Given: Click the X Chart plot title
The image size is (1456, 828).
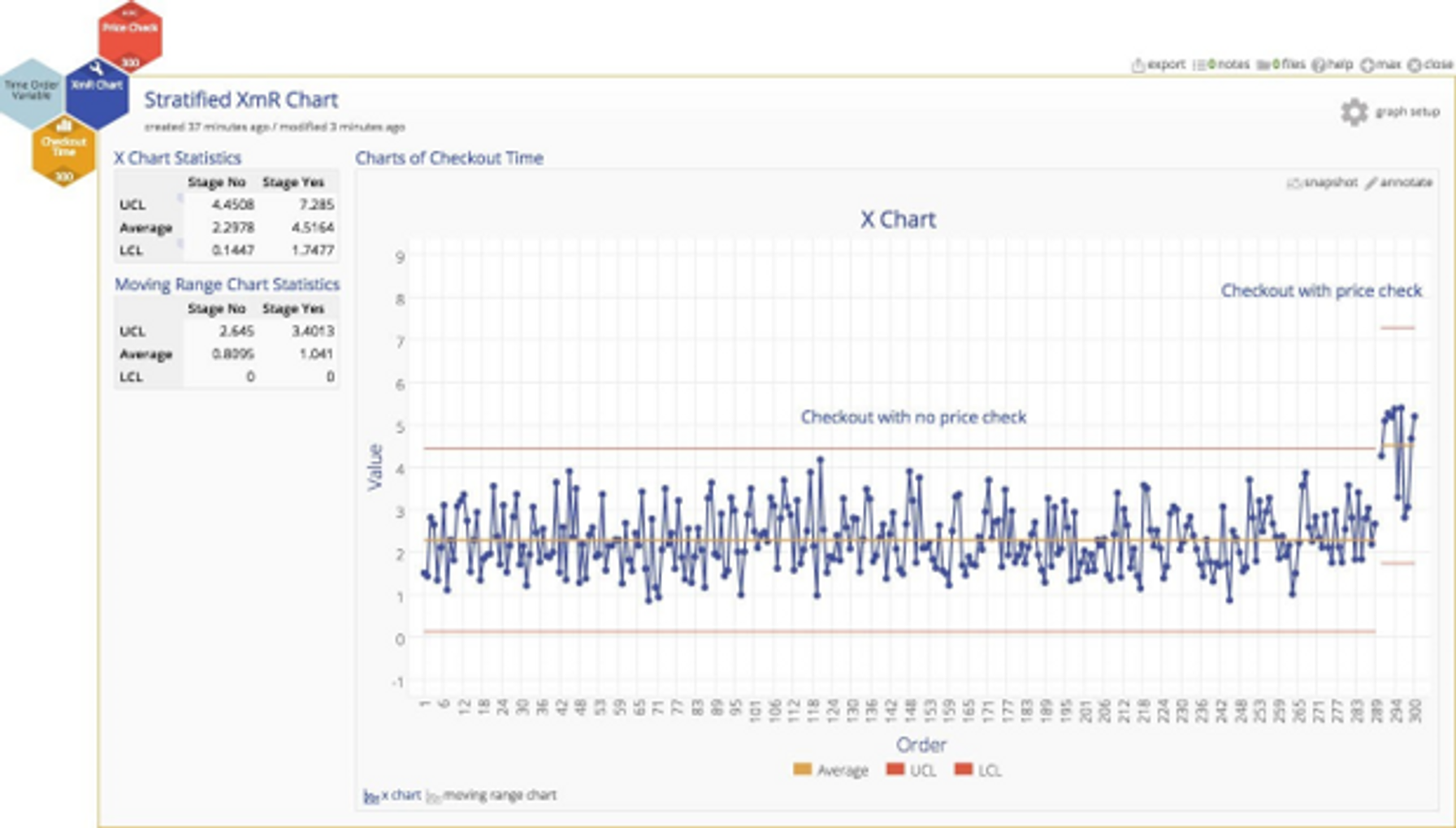Looking at the screenshot, I should pyautogui.click(x=898, y=219).
